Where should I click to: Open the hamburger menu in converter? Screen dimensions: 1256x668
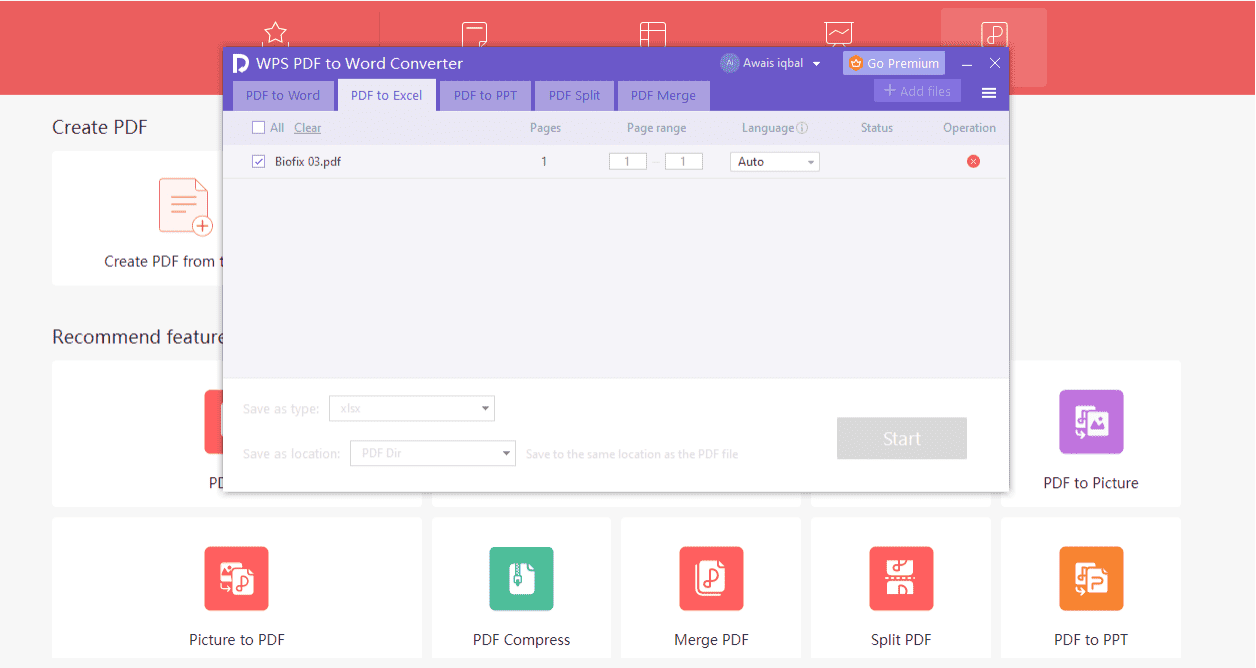coord(989,93)
